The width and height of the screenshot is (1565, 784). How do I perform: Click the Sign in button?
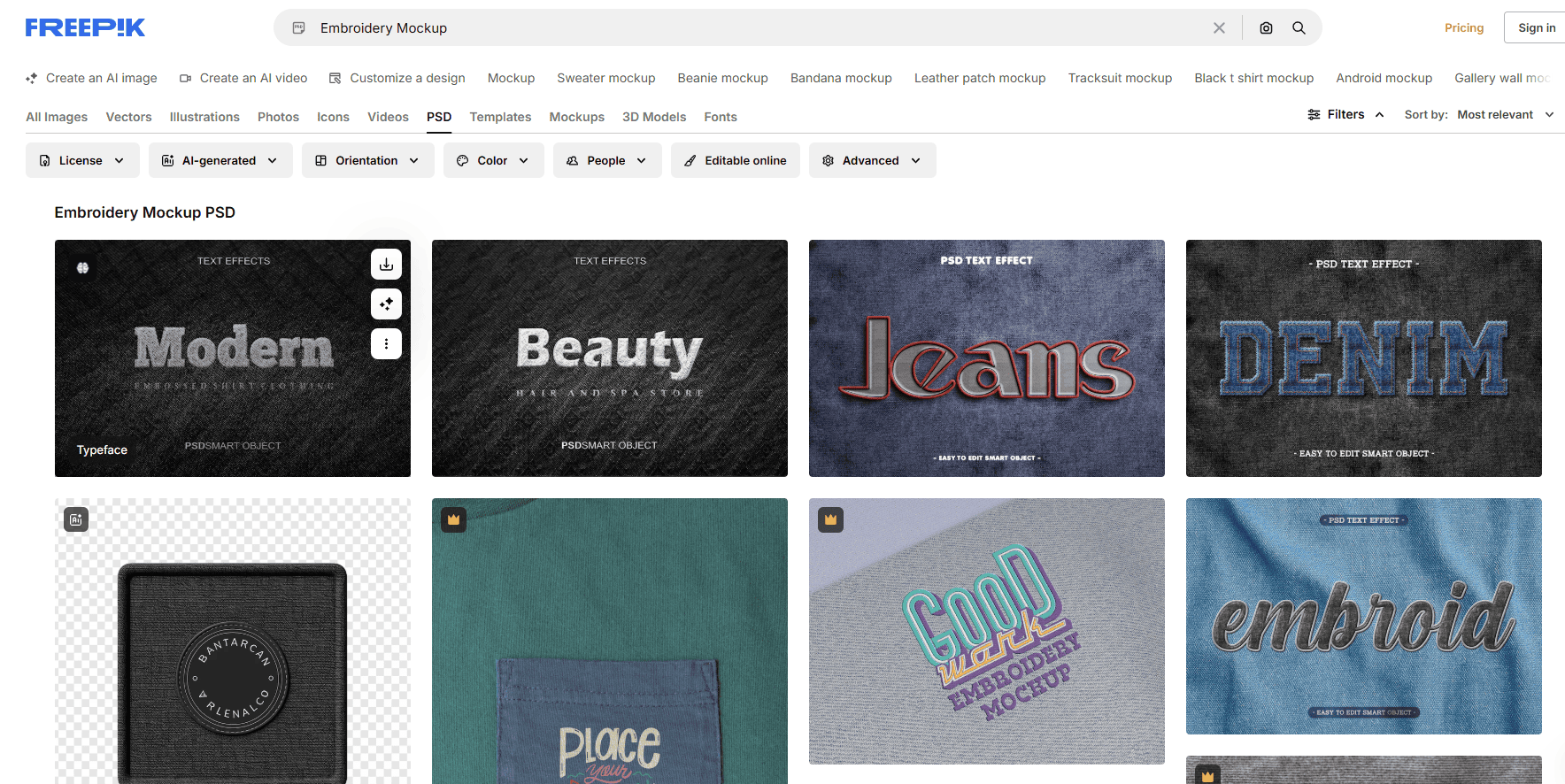pyautogui.click(x=1536, y=28)
